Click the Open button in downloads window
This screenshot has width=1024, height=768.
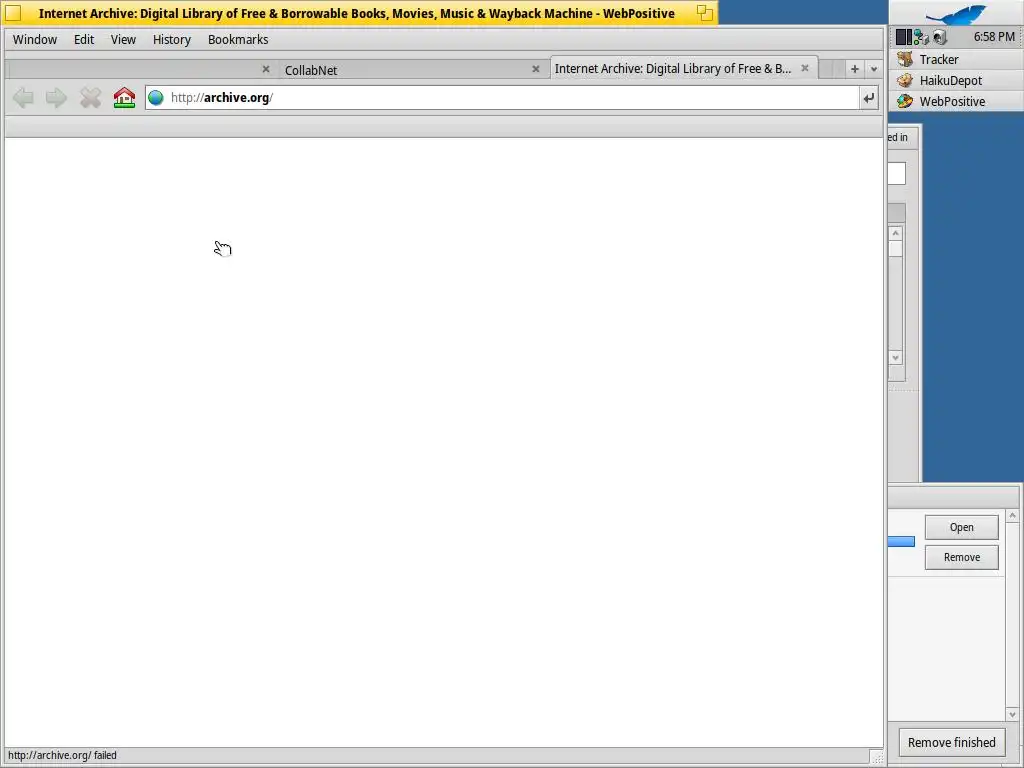(961, 527)
